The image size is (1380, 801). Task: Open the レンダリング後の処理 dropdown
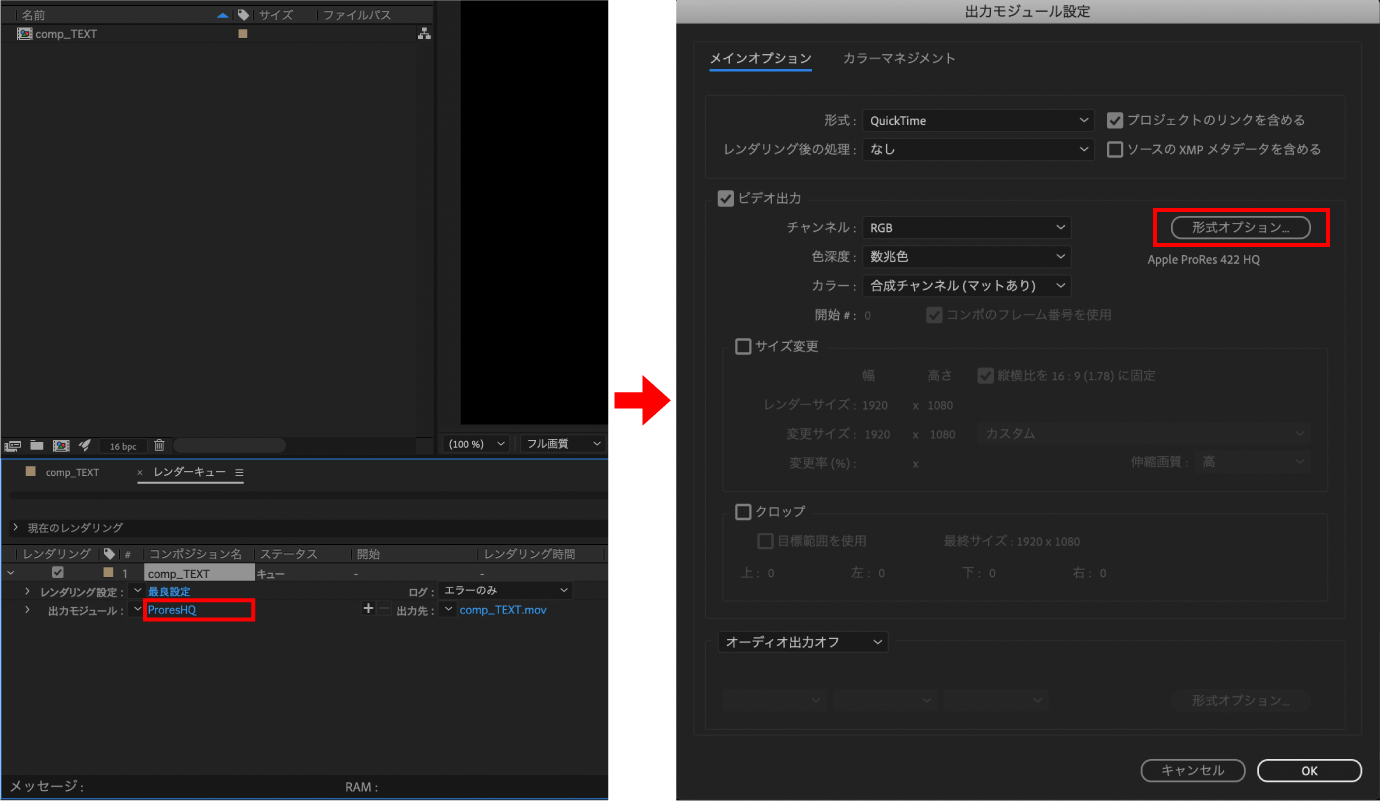978,149
